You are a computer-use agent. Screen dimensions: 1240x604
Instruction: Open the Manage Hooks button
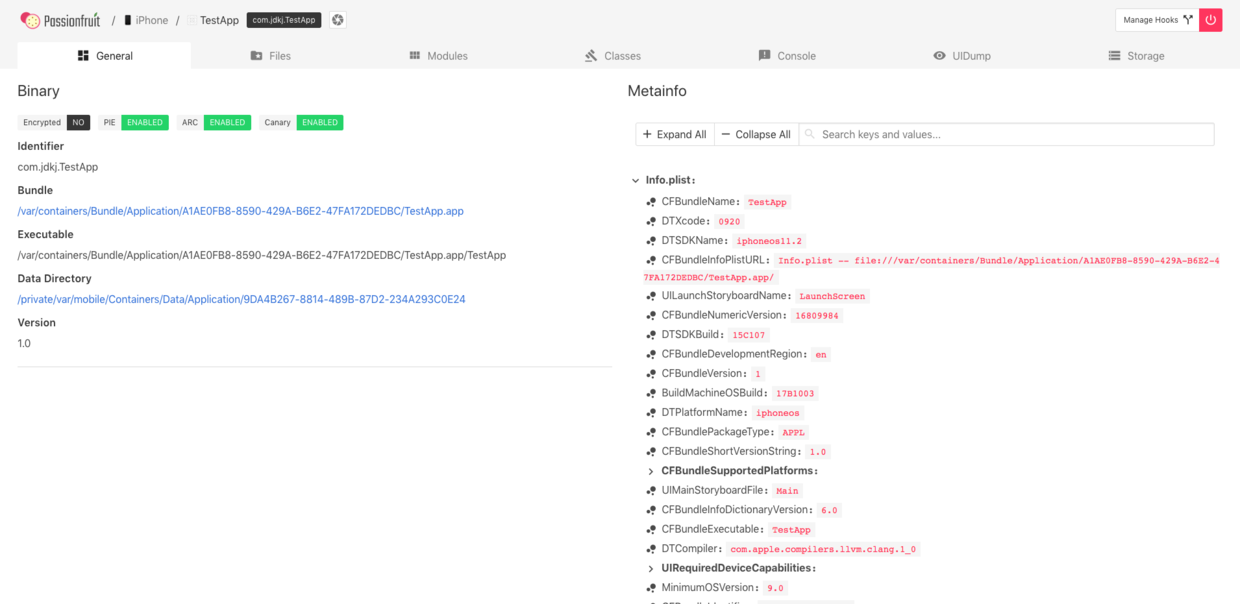pyautogui.click(x=1157, y=20)
